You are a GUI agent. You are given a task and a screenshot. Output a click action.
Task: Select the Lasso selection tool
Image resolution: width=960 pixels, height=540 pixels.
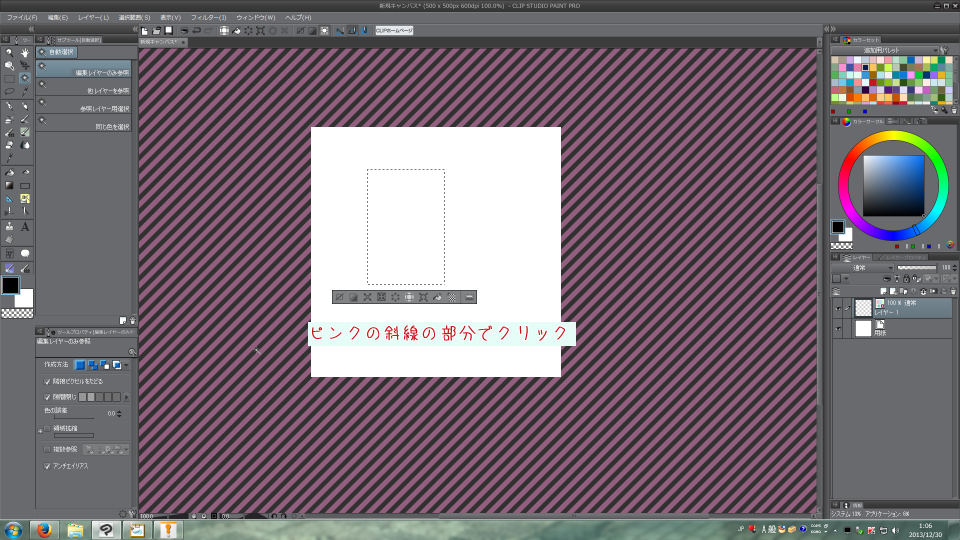9,92
